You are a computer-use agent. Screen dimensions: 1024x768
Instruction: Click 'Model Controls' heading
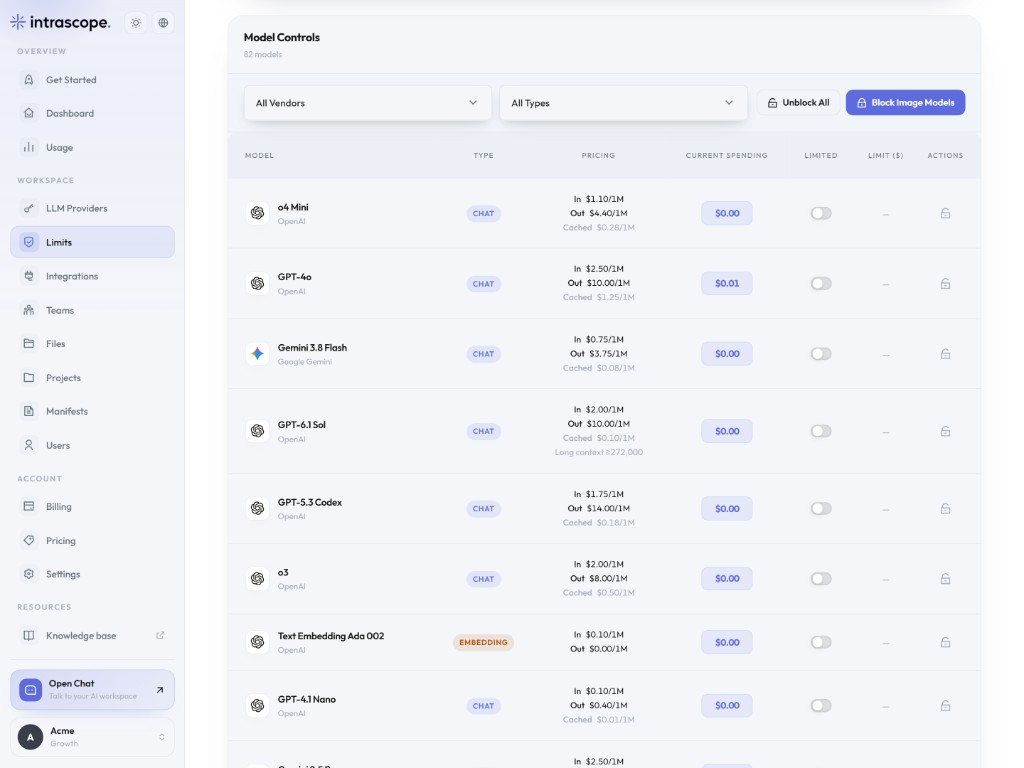[x=281, y=37]
